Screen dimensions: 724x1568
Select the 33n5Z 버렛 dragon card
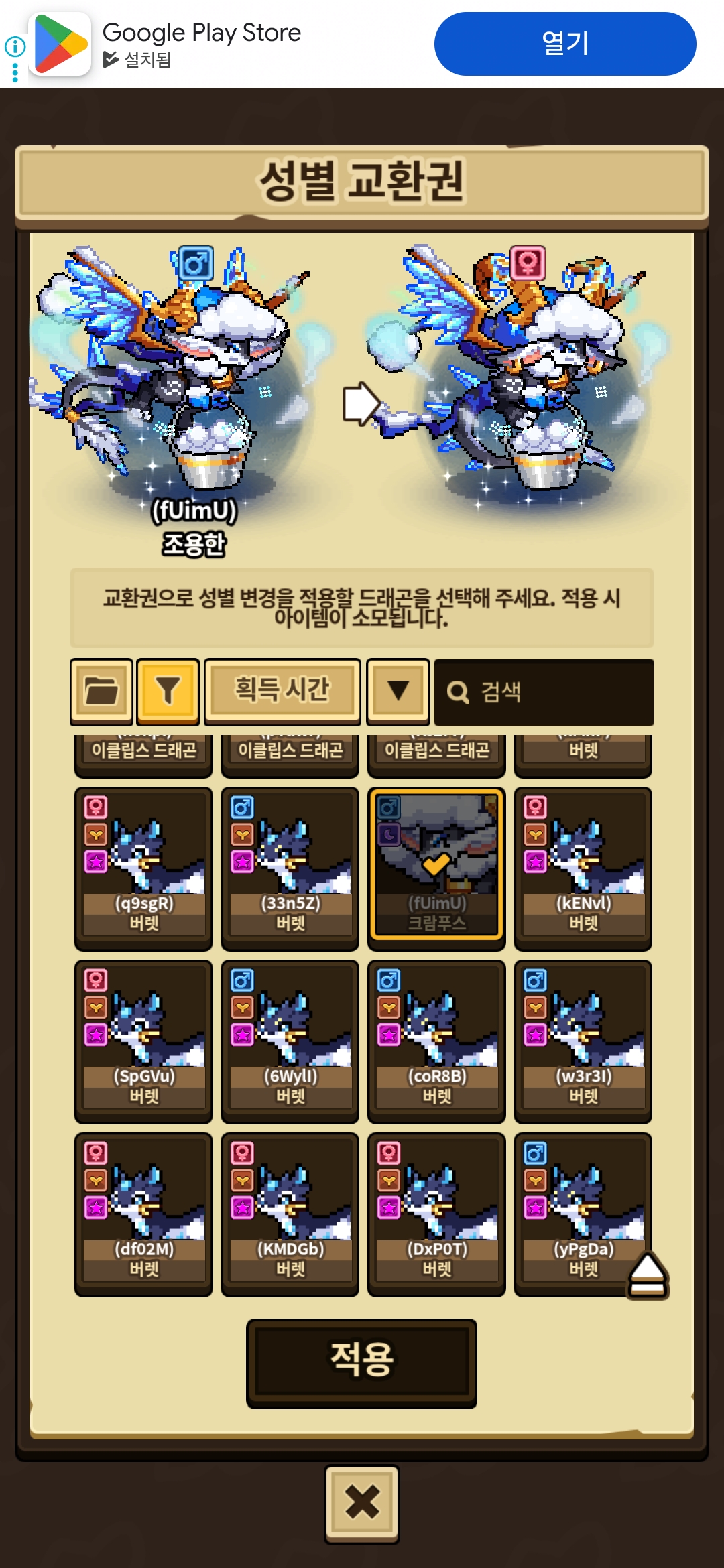tap(290, 868)
